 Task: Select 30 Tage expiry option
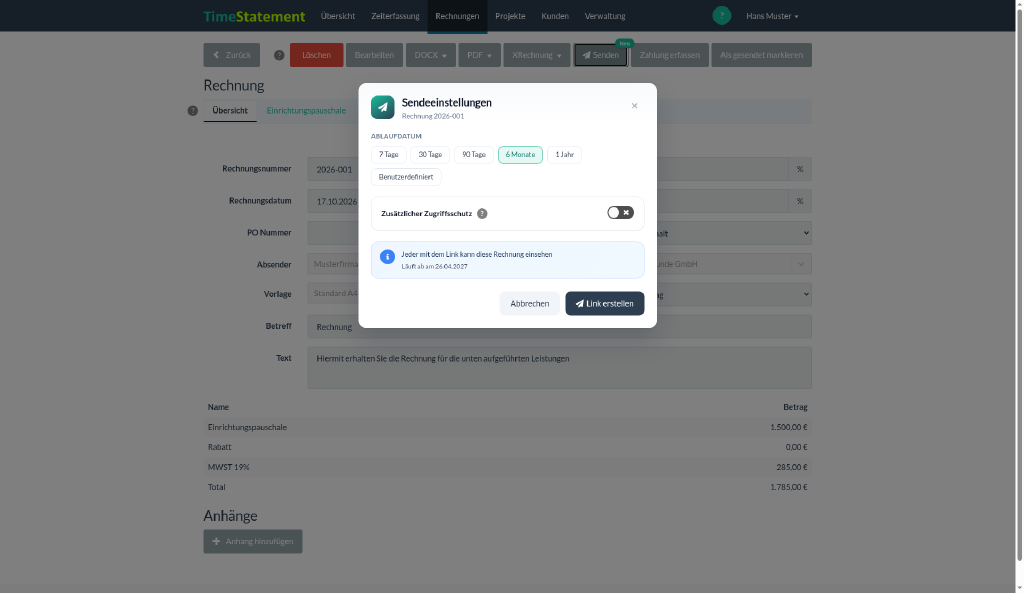(x=430, y=155)
